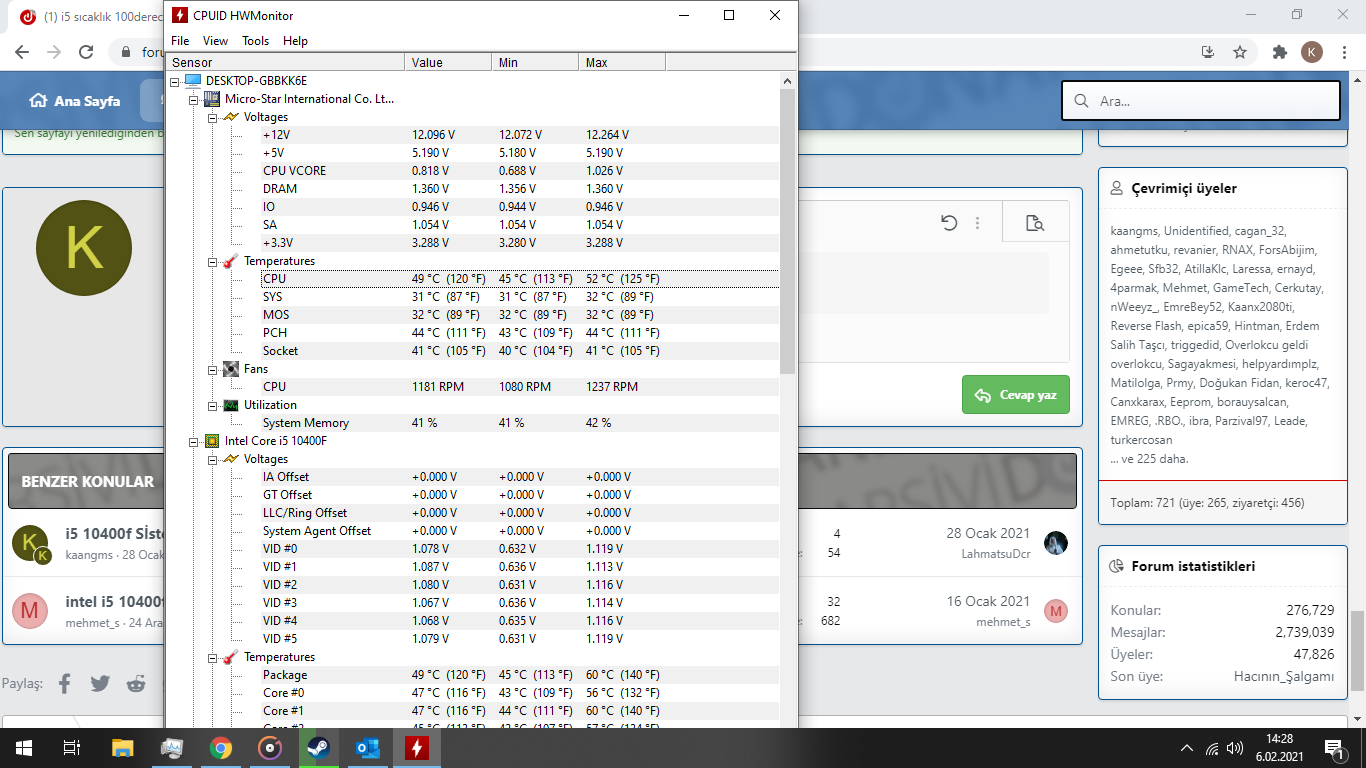Screen dimensions: 1366x768
Task: Click the volume icon in system tray
Action: click(1235, 748)
